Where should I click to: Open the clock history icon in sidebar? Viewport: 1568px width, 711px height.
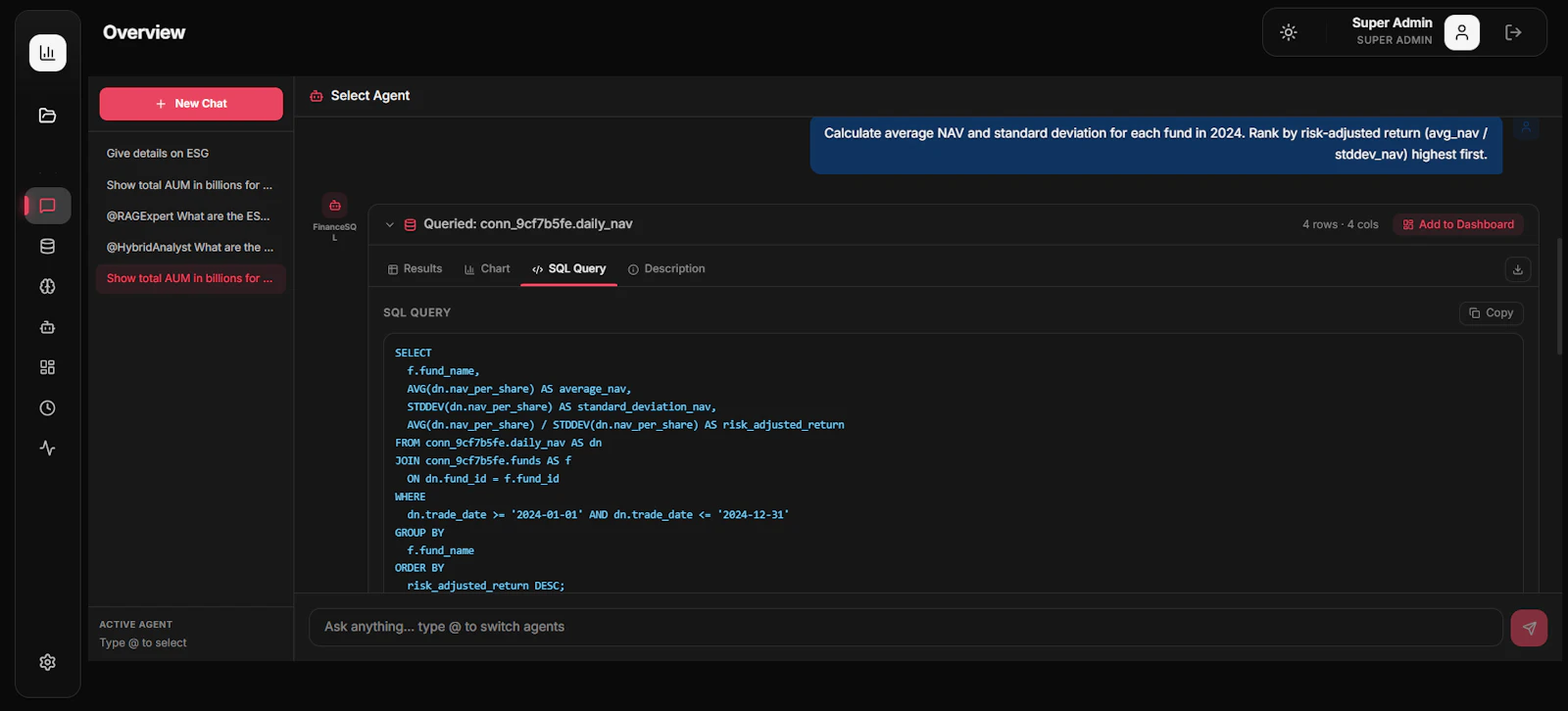click(x=47, y=407)
